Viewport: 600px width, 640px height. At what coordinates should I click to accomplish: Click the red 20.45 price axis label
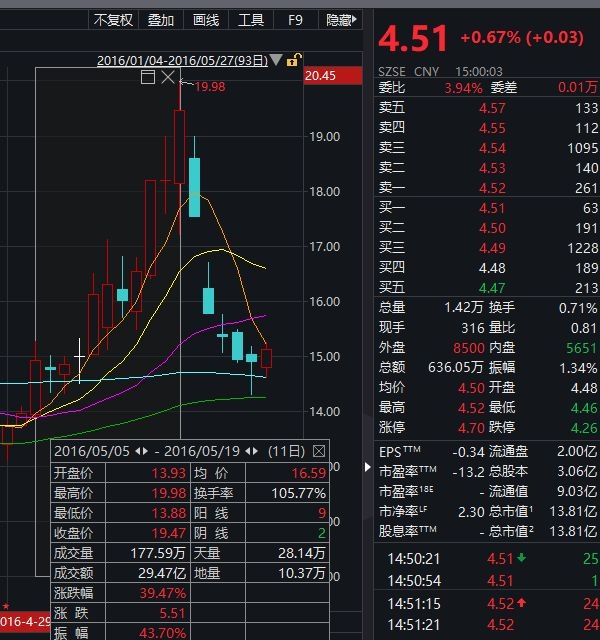tap(333, 76)
